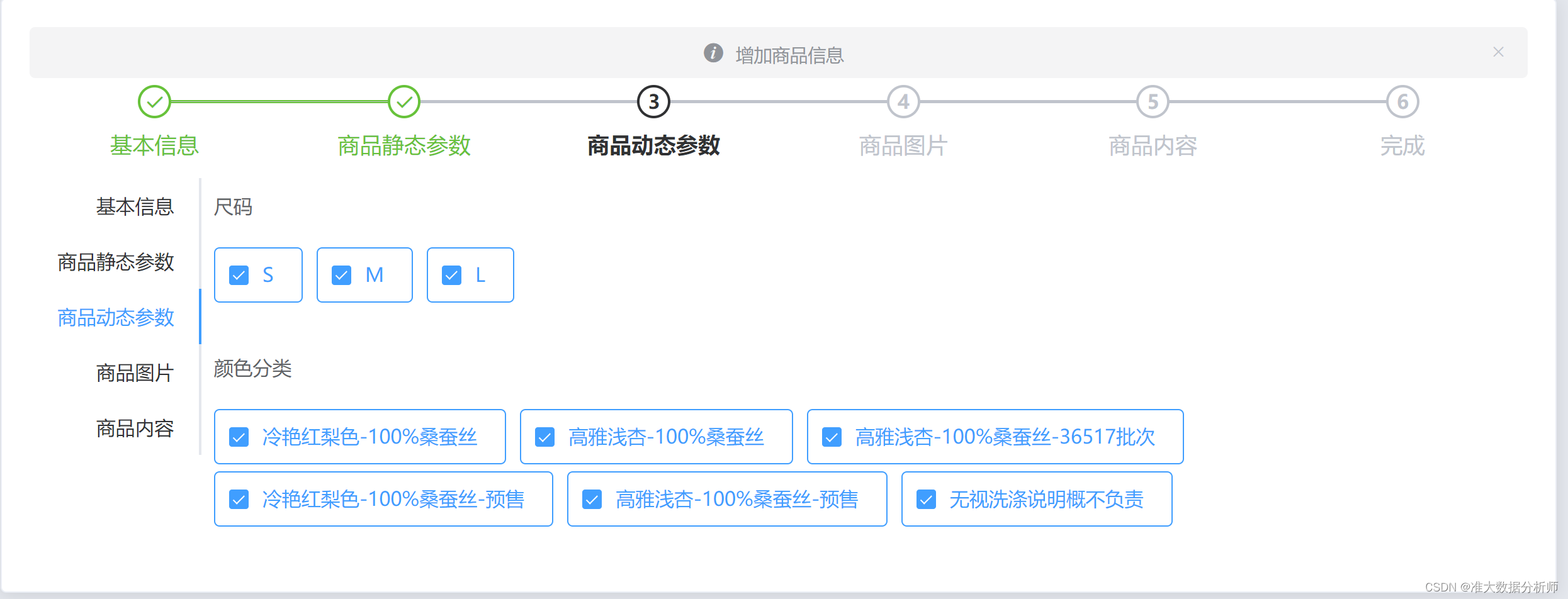Click step 6 circle above 完成

[x=1402, y=101]
